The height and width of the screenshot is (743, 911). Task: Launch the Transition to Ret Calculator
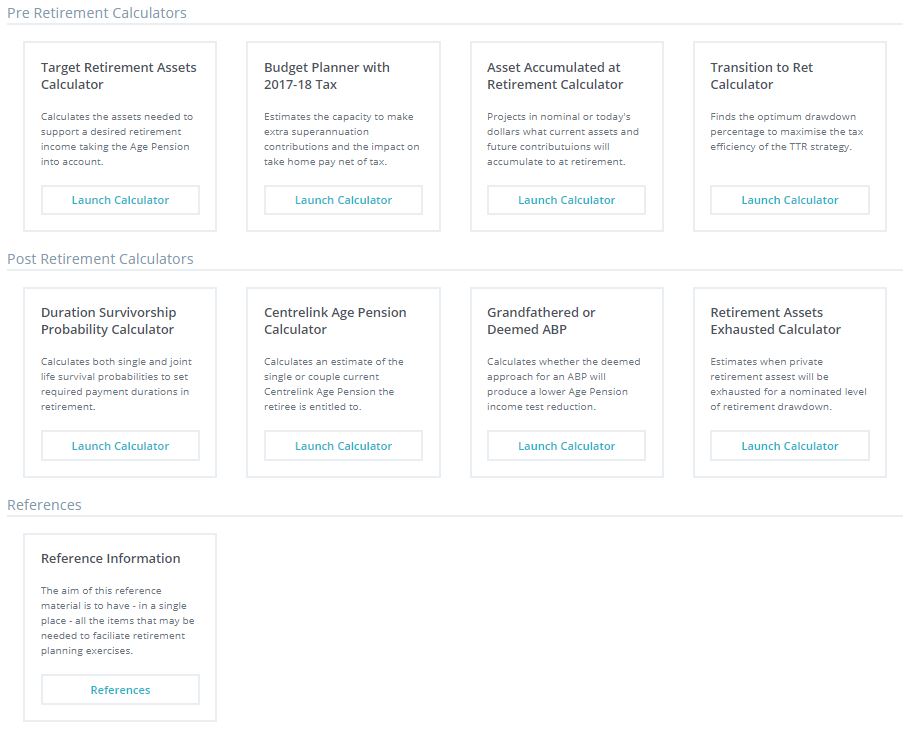pyautogui.click(x=789, y=200)
